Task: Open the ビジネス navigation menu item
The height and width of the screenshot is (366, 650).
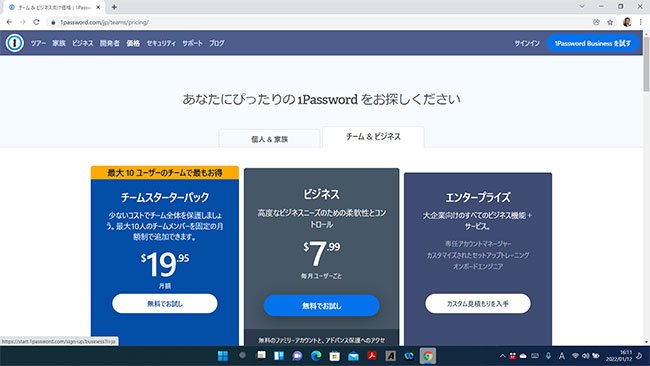Action: click(82, 43)
